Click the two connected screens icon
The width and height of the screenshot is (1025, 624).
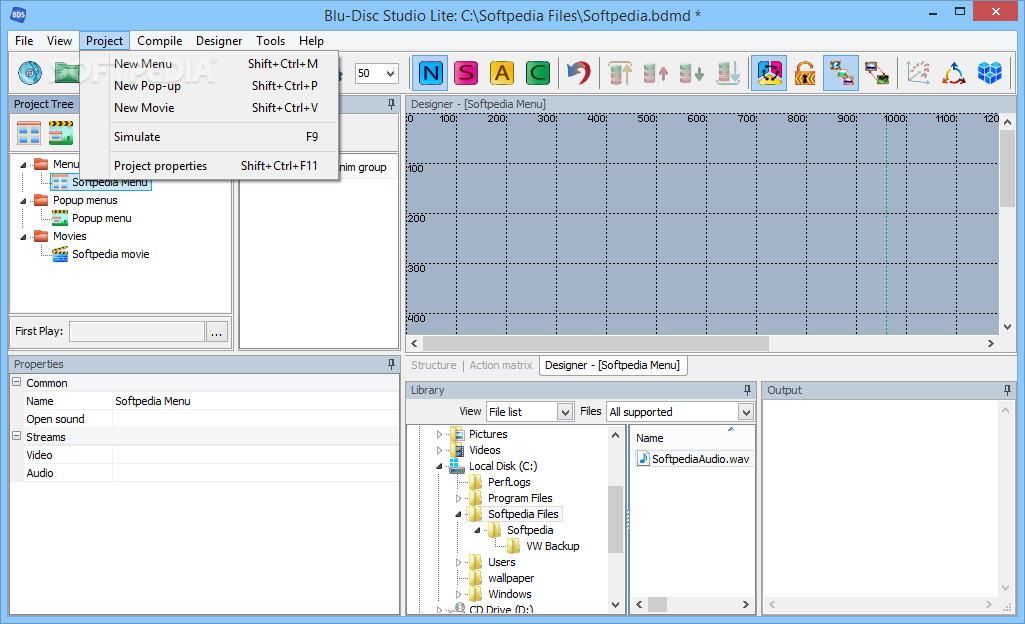point(877,73)
